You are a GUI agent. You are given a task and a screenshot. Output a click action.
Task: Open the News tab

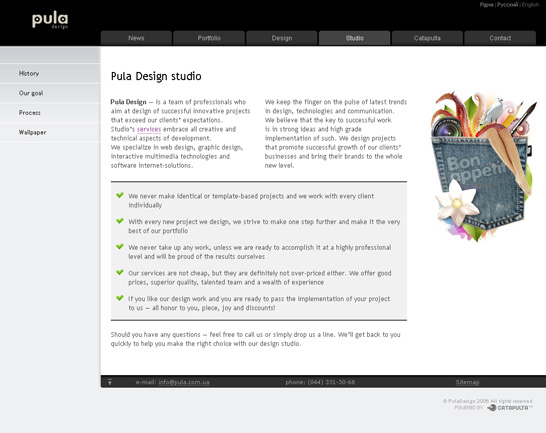click(x=136, y=38)
